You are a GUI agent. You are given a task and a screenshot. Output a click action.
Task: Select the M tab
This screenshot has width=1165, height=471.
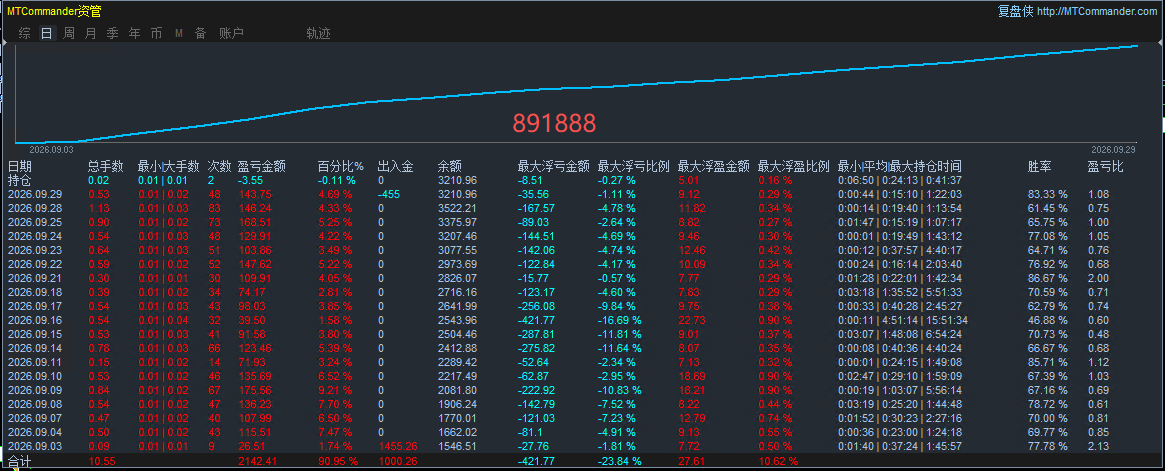coord(179,33)
